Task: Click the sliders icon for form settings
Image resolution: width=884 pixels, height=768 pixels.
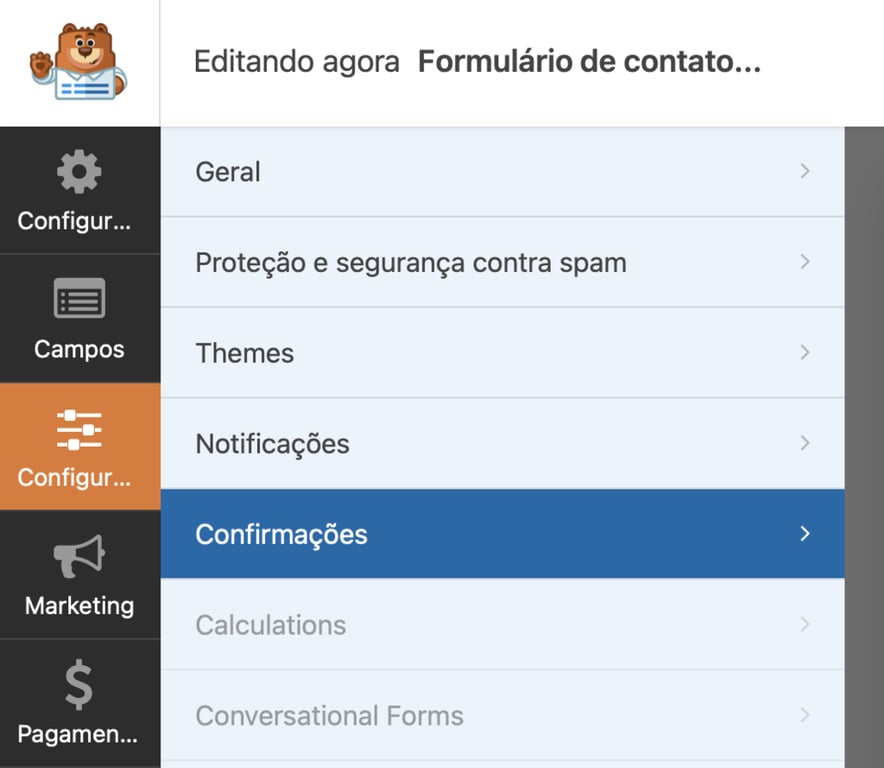Action: pos(78,428)
